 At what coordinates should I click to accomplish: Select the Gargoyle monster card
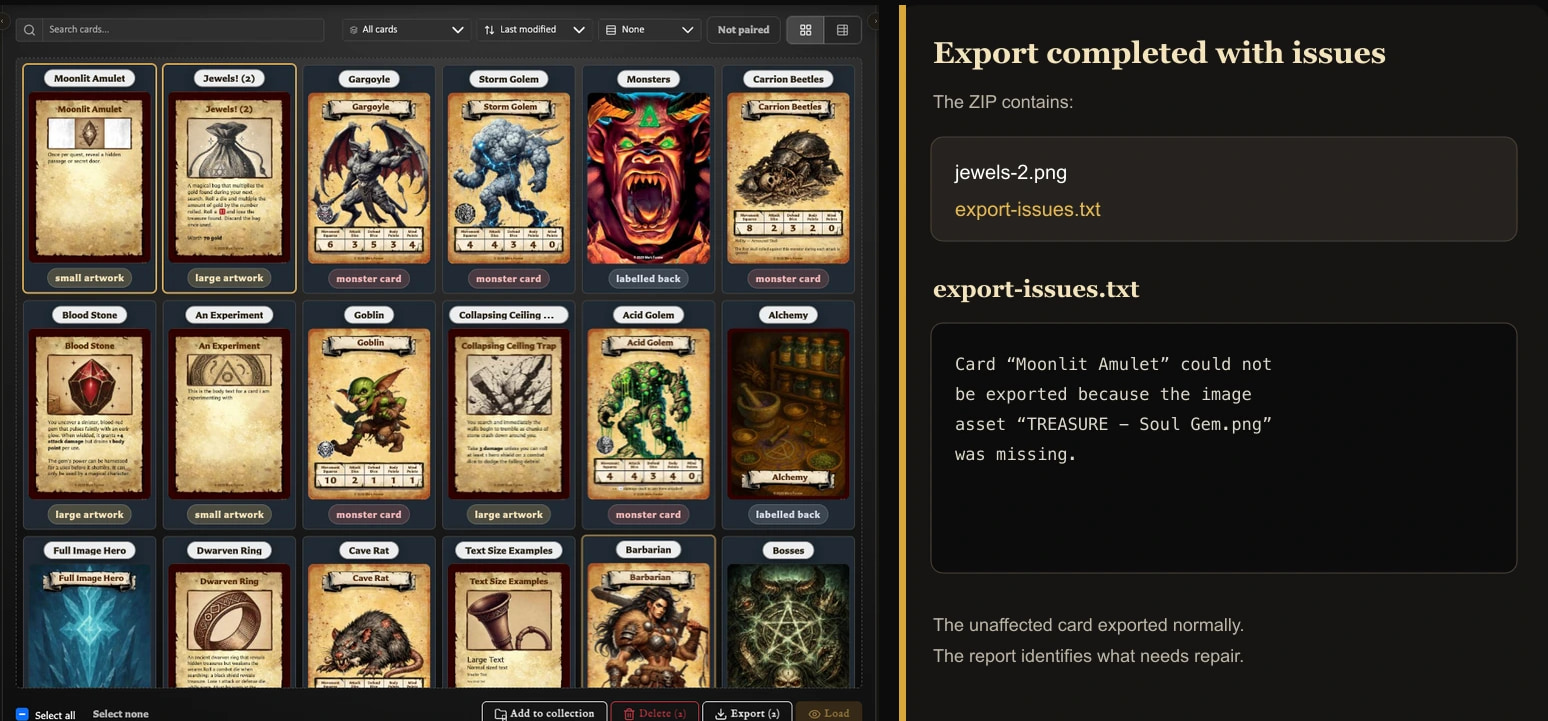(x=369, y=178)
